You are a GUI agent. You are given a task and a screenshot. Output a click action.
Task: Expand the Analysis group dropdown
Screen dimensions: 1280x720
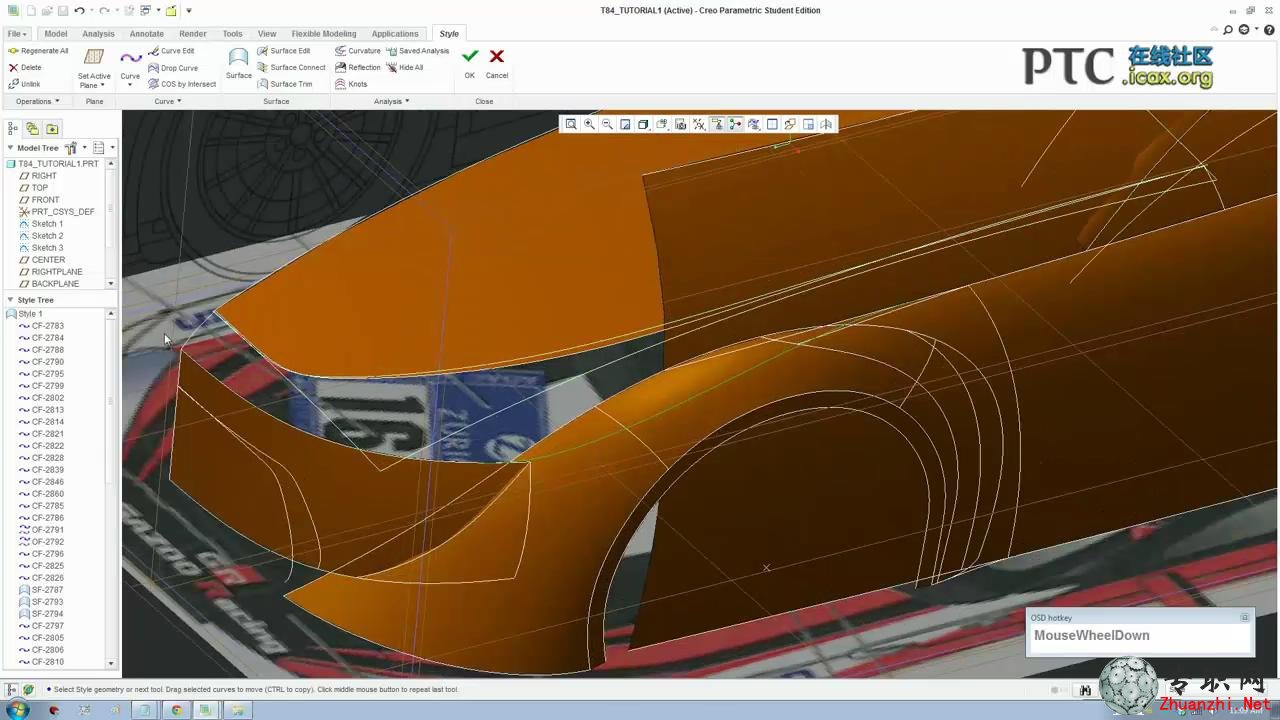(391, 101)
